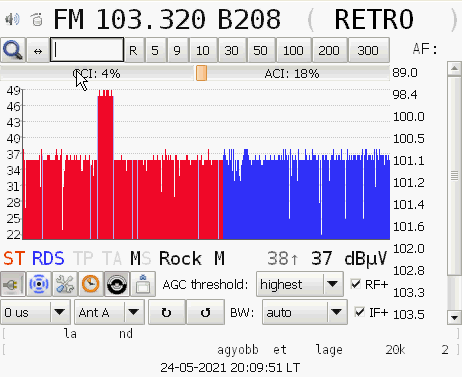Click the AF list scroll down arrow
The height and width of the screenshot is (377, 462).
[x=454, y=317]
